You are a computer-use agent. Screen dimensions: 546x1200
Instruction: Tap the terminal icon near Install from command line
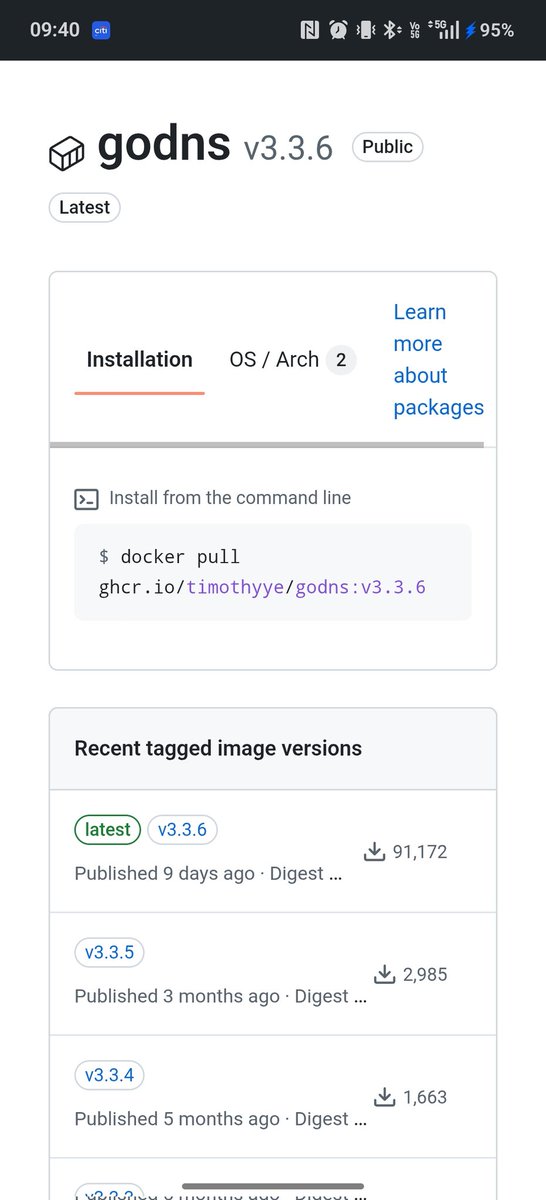(87, 498)
